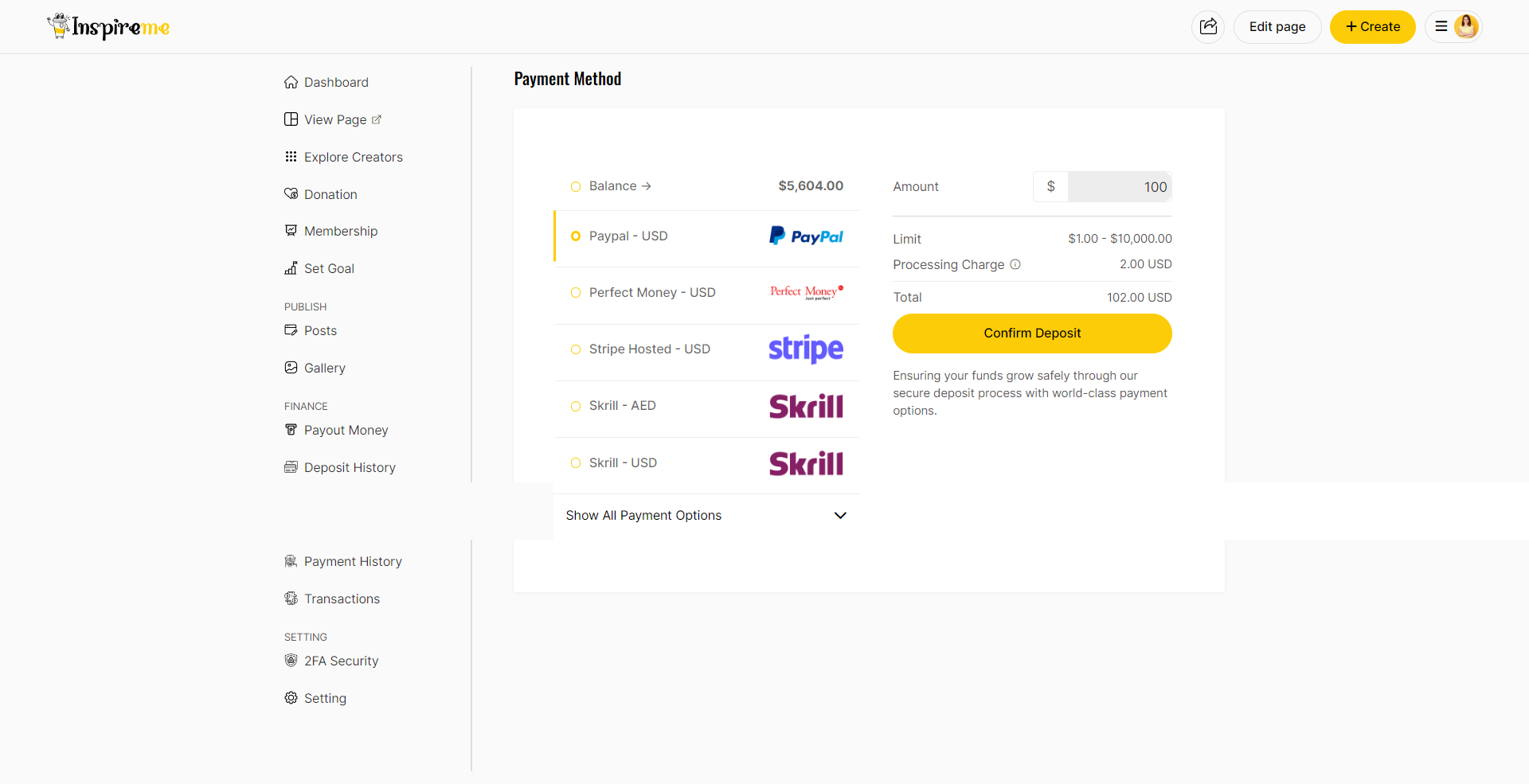Go to Deposit History

pyautogui.click(x=350, y=466)
